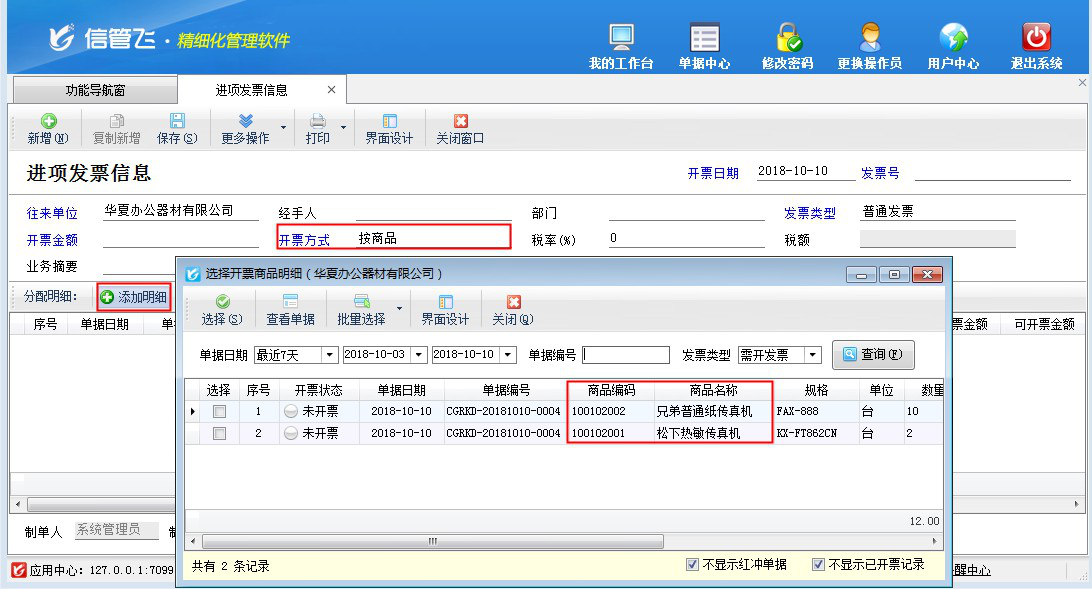The width and height of the screenshot is (1092, 589).
Task: Open 我的工作台 from top bar
Action: point(621,40)
